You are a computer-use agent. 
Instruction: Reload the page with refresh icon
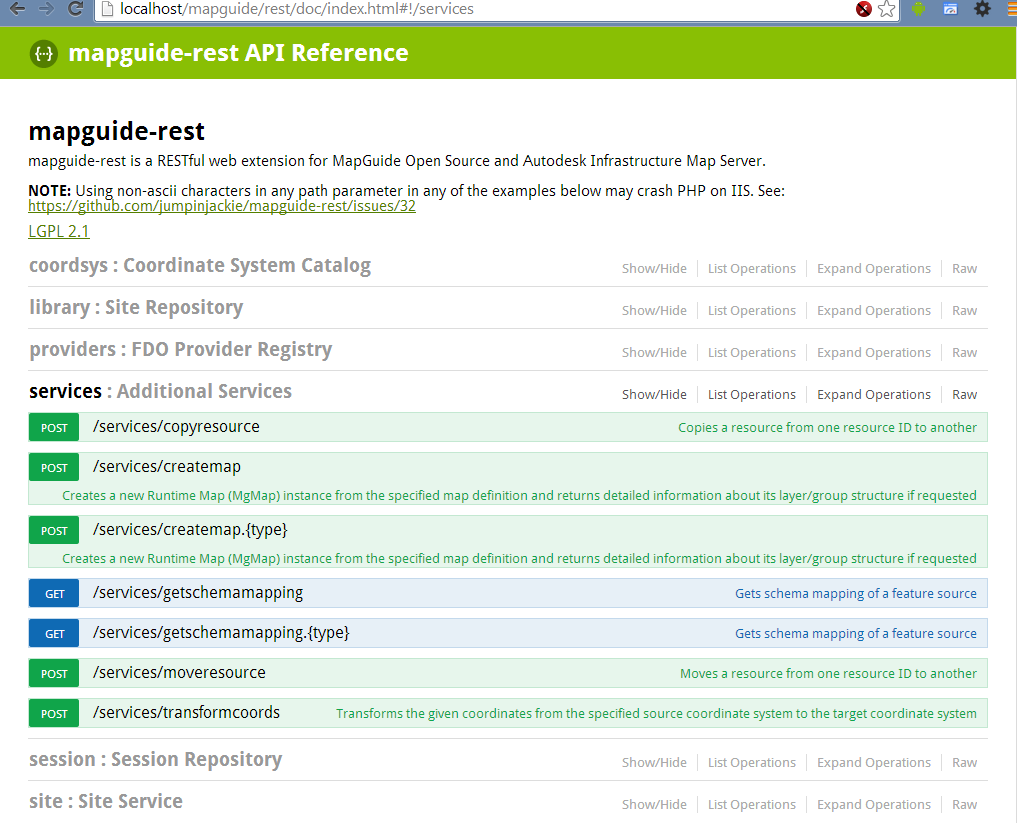tap(75, 8)
